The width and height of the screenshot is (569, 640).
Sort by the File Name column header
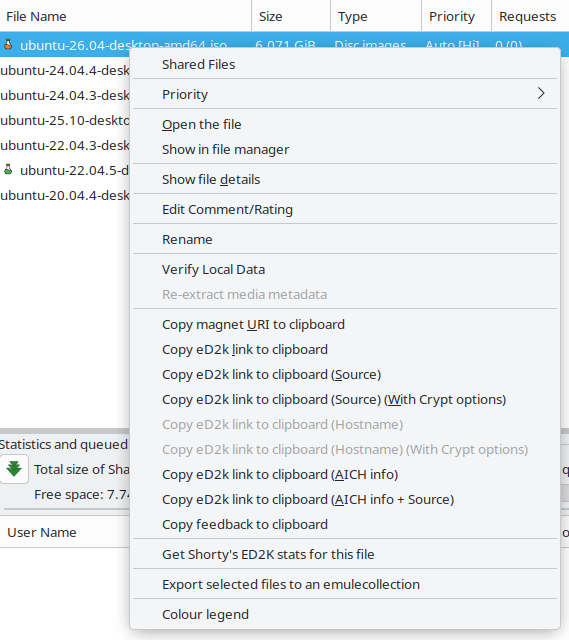pyautogui.click(x=125, y=16)
